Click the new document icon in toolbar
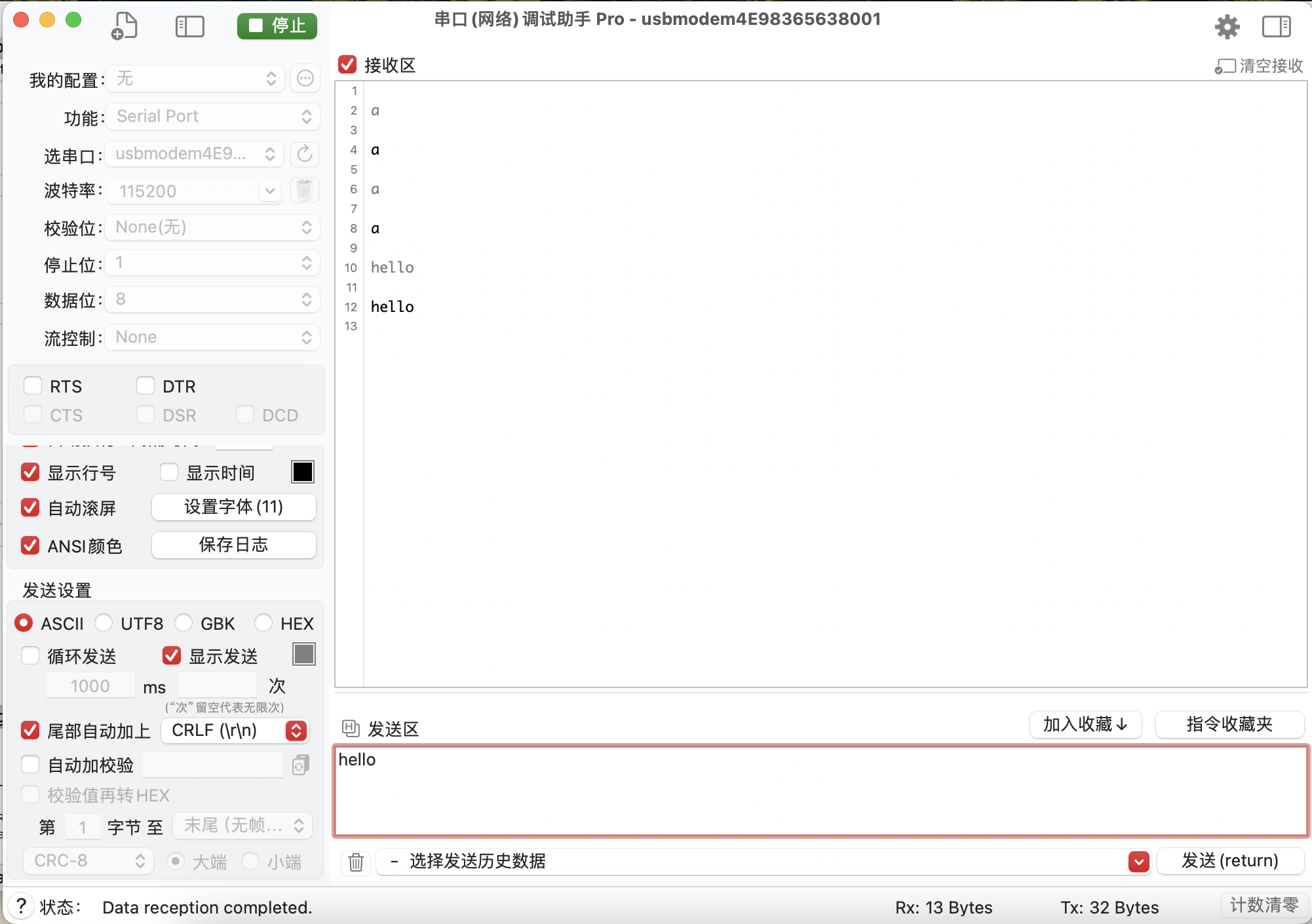The image size is (1312, 924). [124, 26]
